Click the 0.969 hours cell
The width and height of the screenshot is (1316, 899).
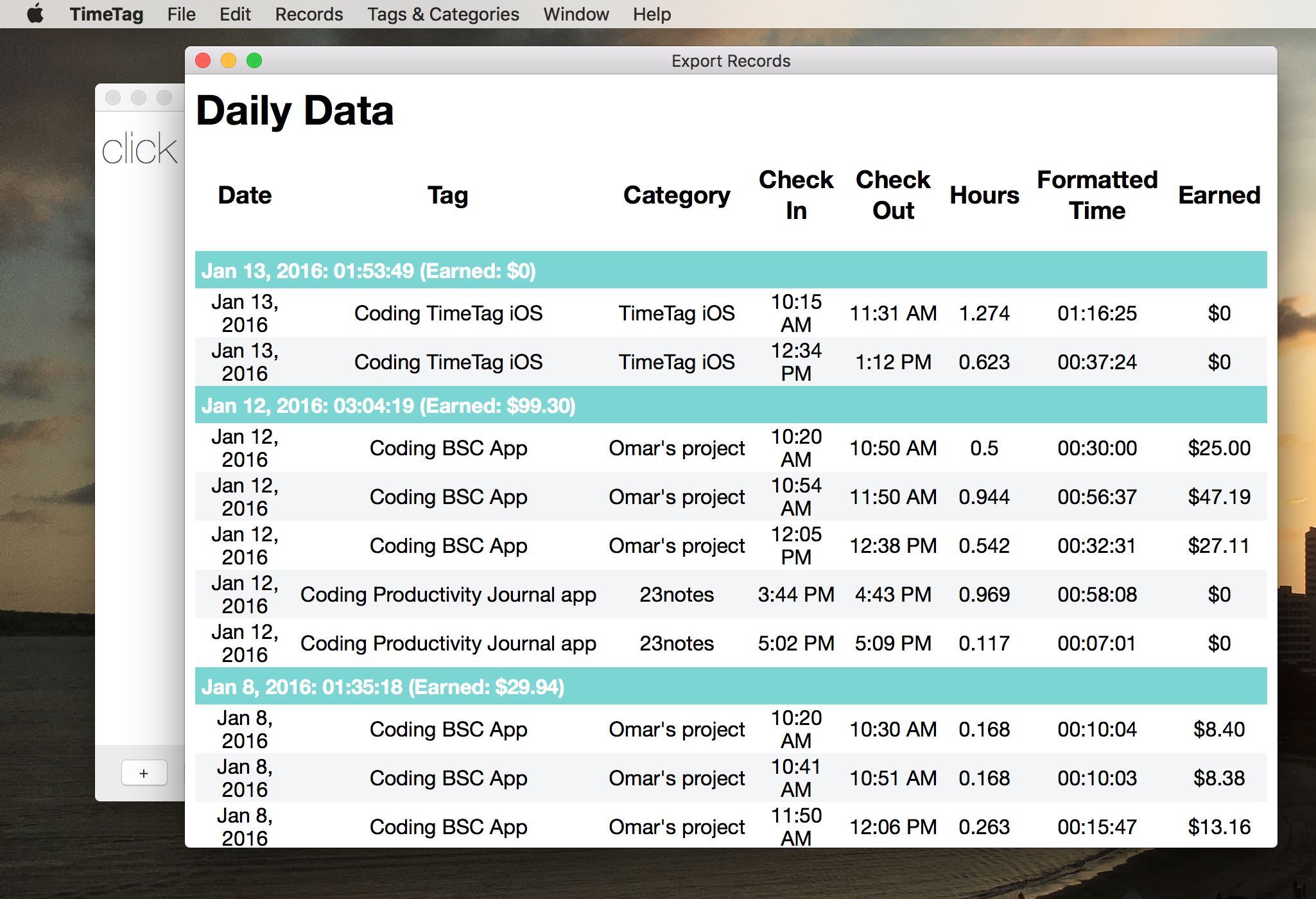[984, 595]
